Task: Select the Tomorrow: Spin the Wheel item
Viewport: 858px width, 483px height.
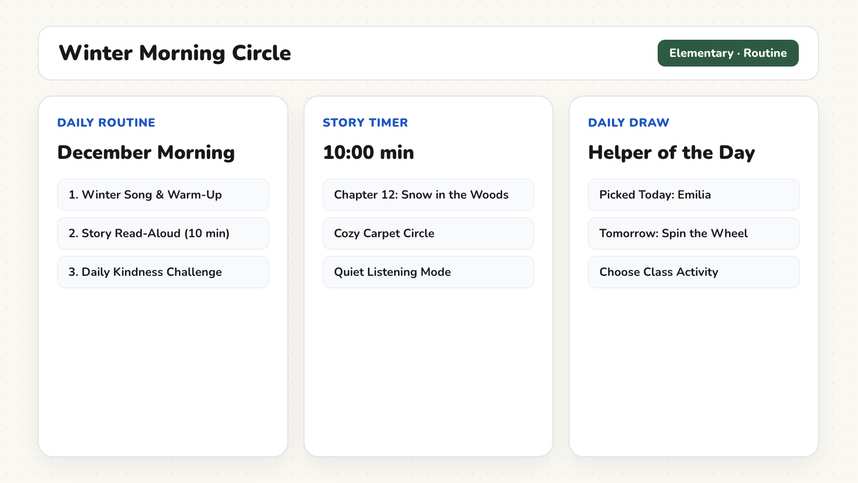Action: pos(694,234)
